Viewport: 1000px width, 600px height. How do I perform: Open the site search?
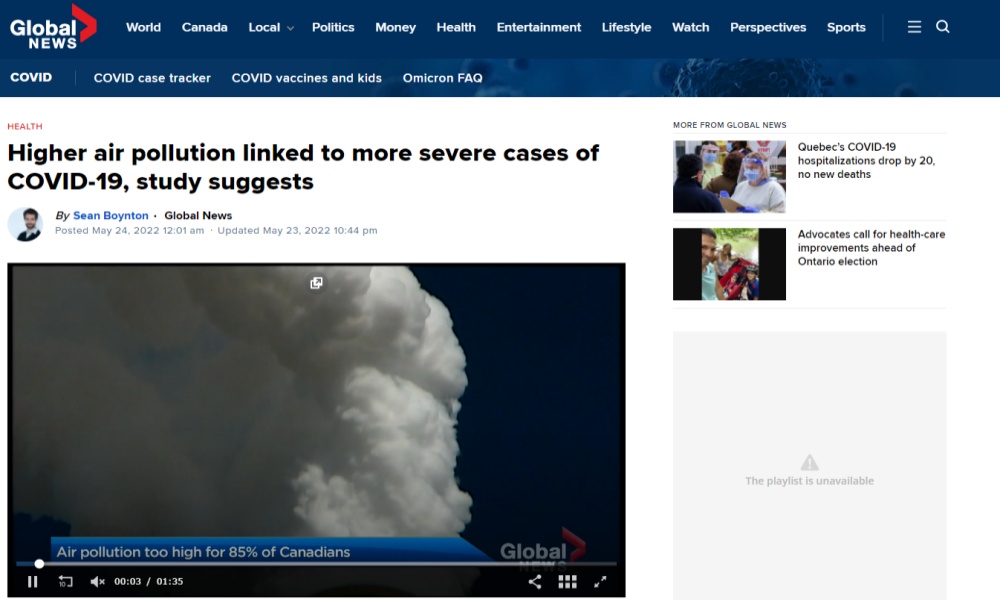(x=943, y=27)
